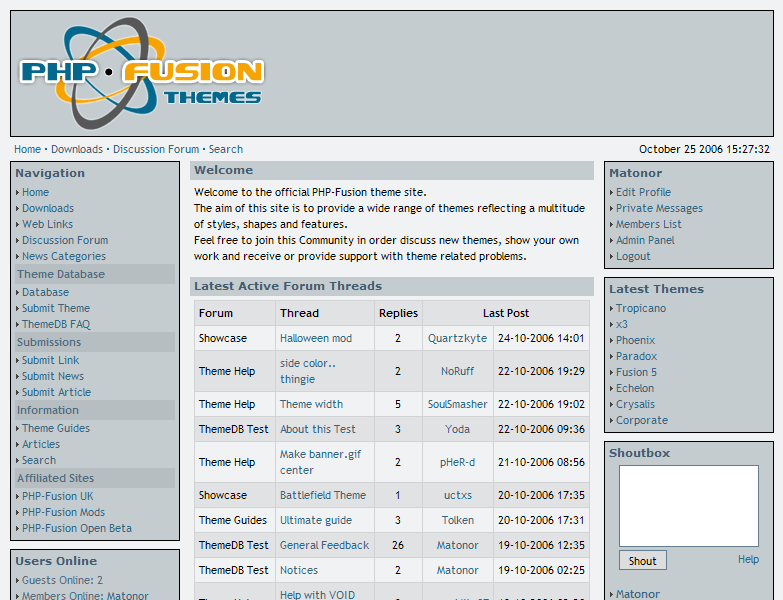Open the General Feedback thread
The width and height of the screenshot is (783, 600).
[x=324, y=545]
